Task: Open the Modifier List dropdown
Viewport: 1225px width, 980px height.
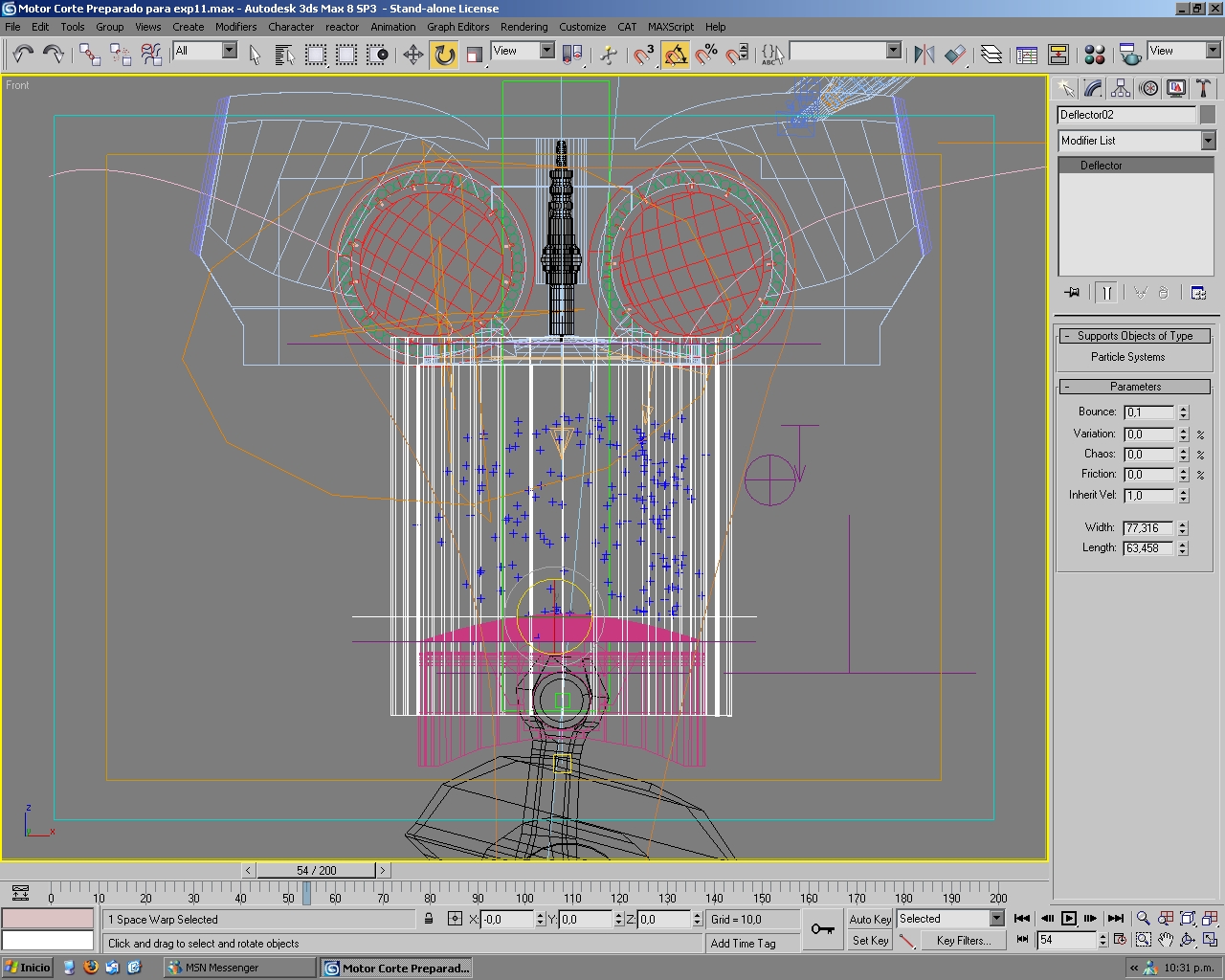Action: pyautogui.click(x=1207, y=141)
